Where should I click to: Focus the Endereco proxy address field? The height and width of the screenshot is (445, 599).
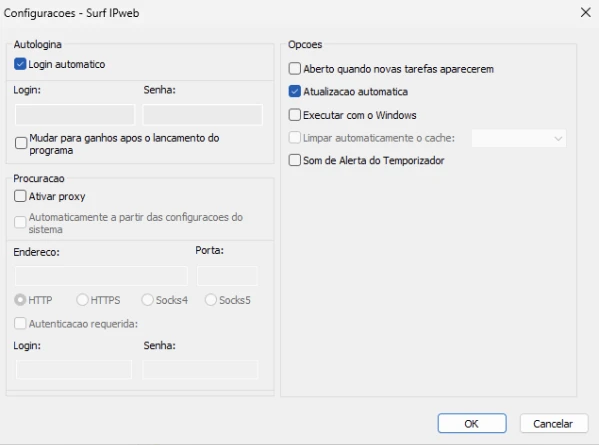pyautogui.click(x=101, y=276)
